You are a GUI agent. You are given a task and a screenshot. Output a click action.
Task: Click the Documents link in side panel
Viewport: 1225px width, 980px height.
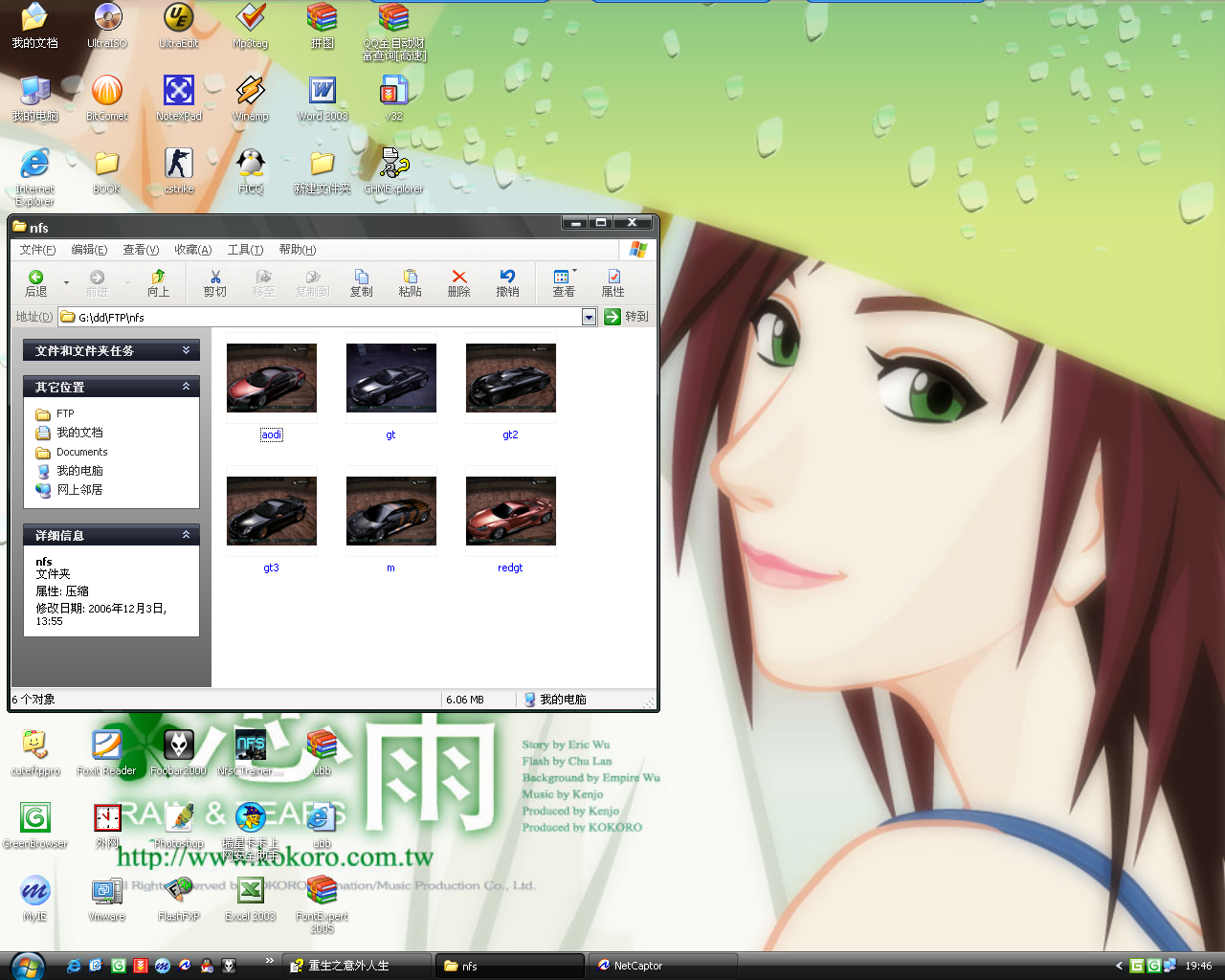coord(82,452)
